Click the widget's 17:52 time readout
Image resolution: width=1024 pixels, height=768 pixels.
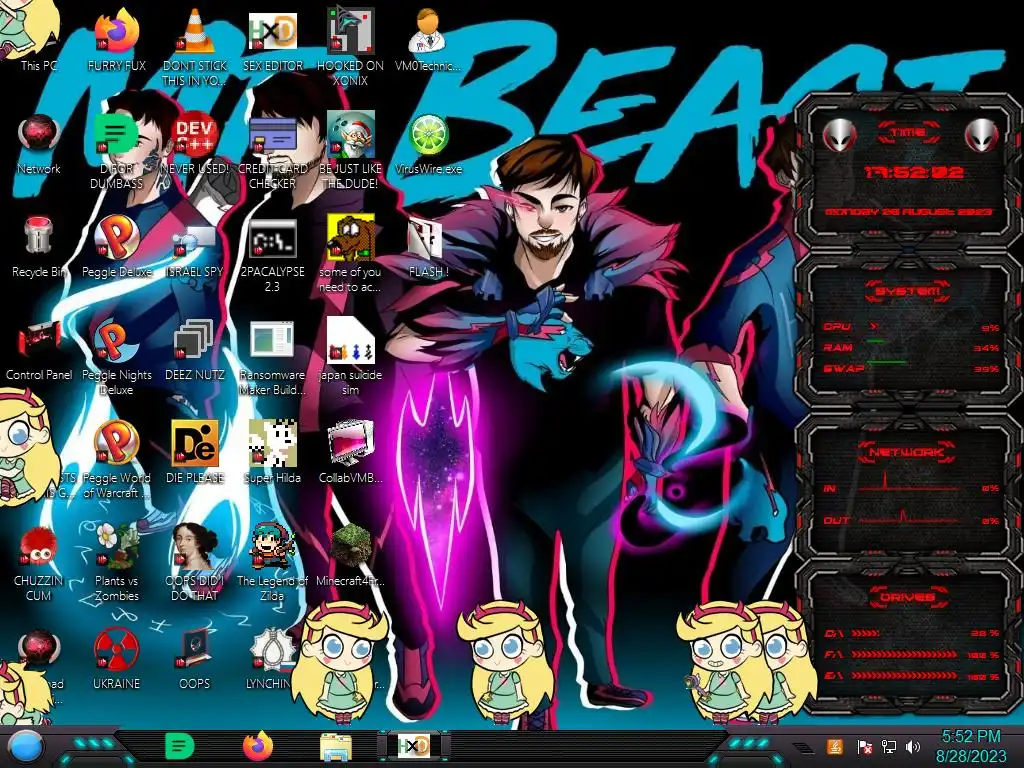click(x=914, y=172)
